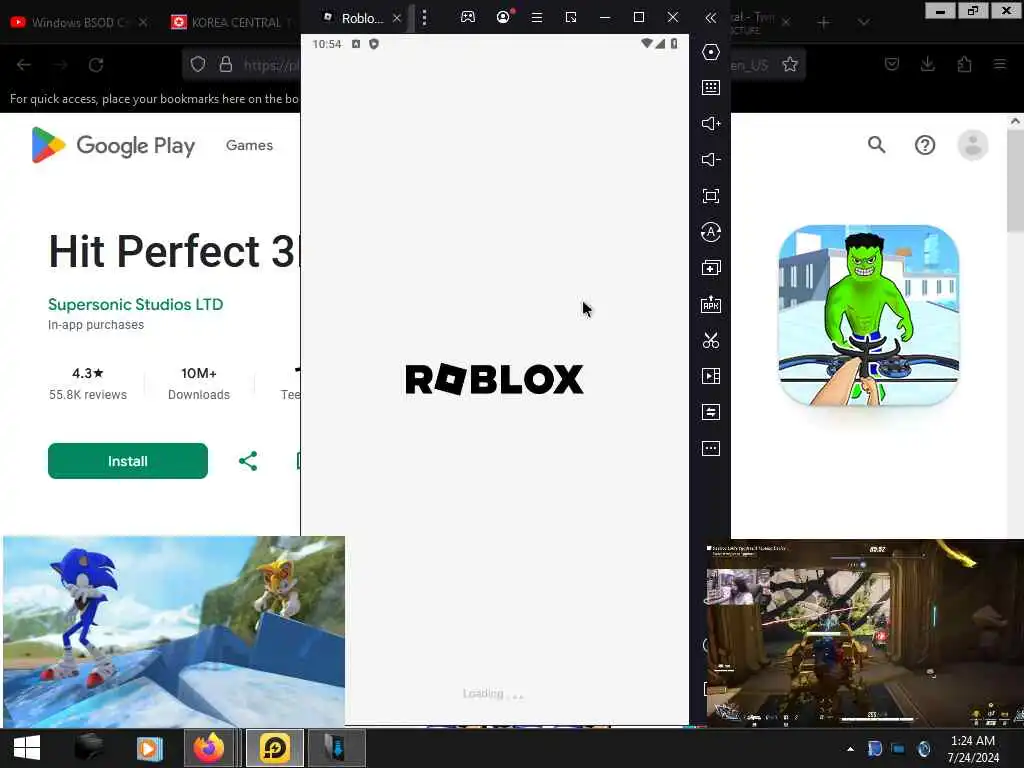Bookmark page with star icon
This screenshot has width=1024, height=768.
790,64
